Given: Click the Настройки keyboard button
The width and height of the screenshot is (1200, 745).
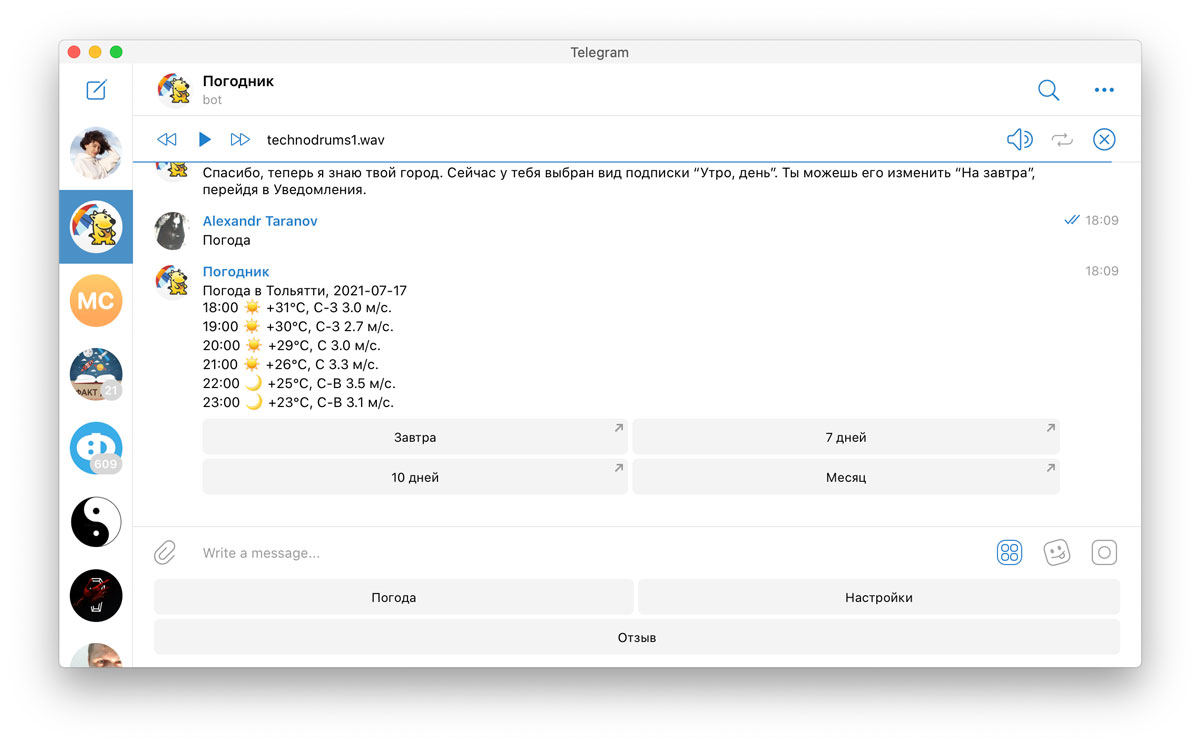Looking at the screenshot, I should (879, 597).
